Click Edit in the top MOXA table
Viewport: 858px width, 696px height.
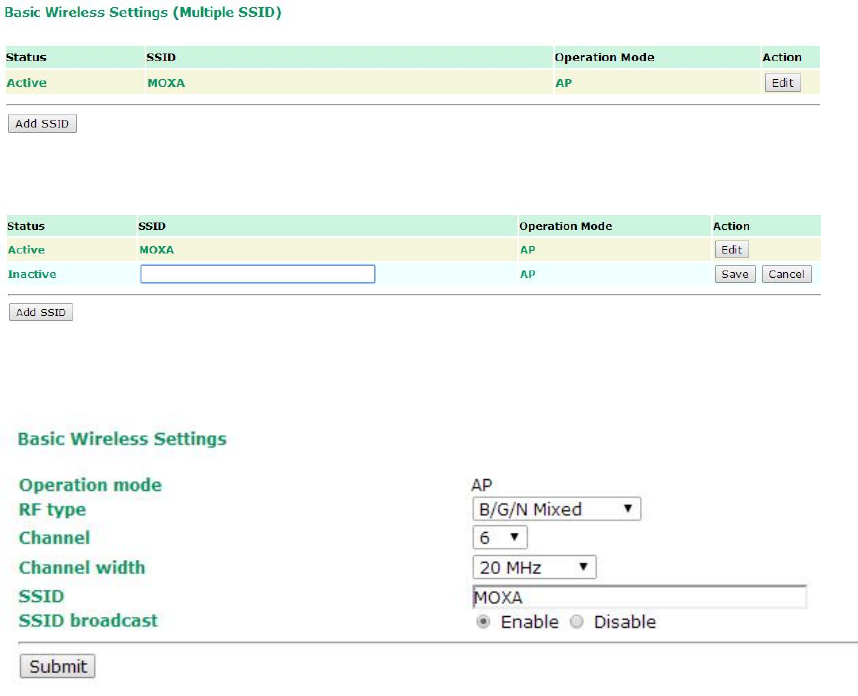tap(782, 83)
